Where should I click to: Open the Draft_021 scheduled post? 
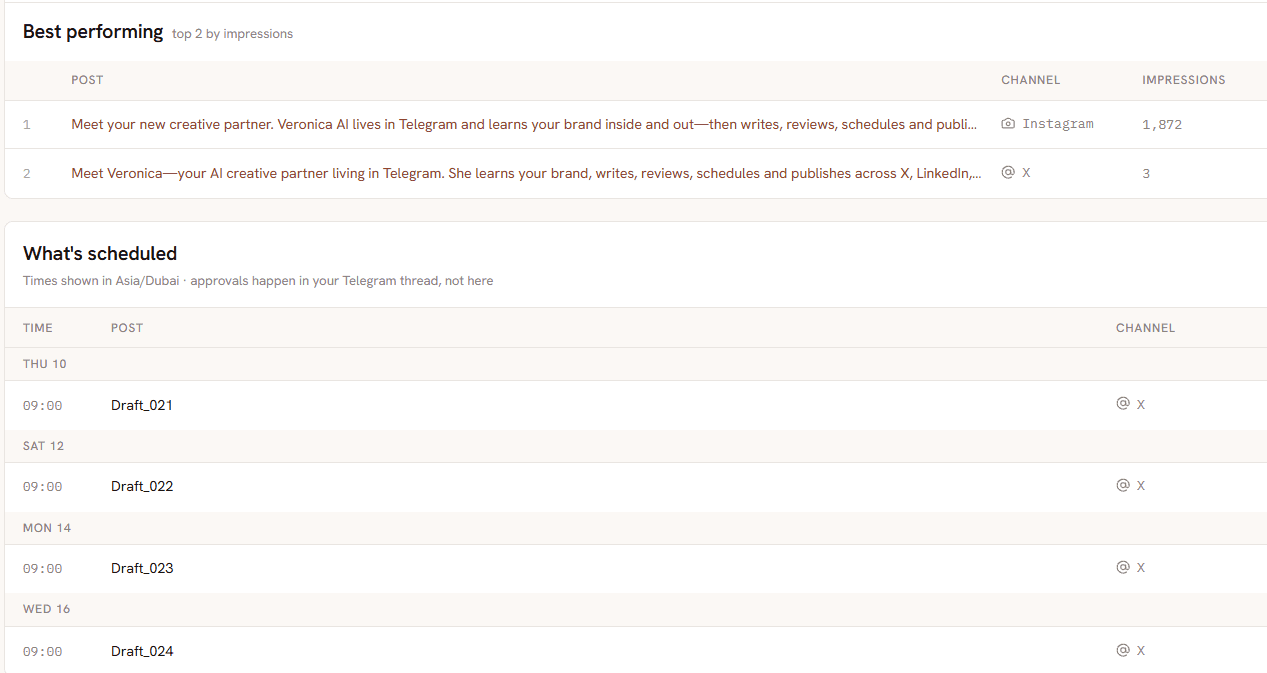click(142, 405)
